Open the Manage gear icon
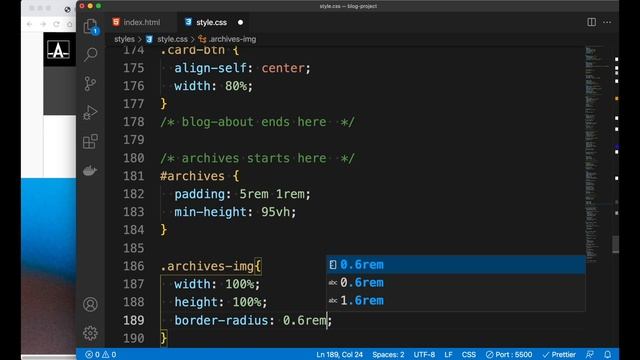This screenshot has width=640, height=360. (90, 333)
